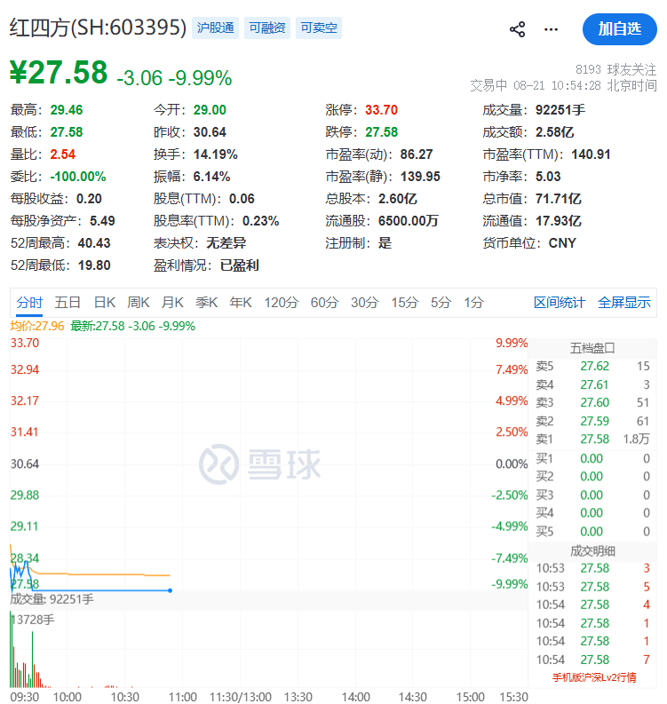Image resolution: width=667 pixels, height=704 pixels.
Task: Click the 成交量 value 92251手
Action: (560, 110)
